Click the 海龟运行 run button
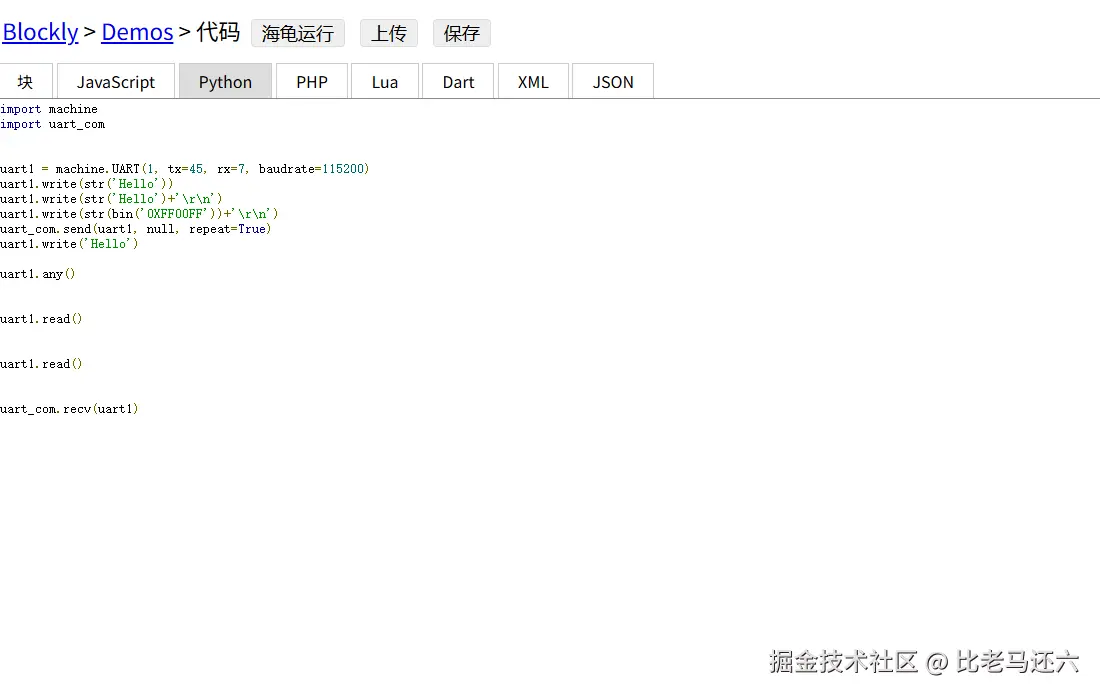The width and height of the screenshot is (1100, 696). click(298, 33)
